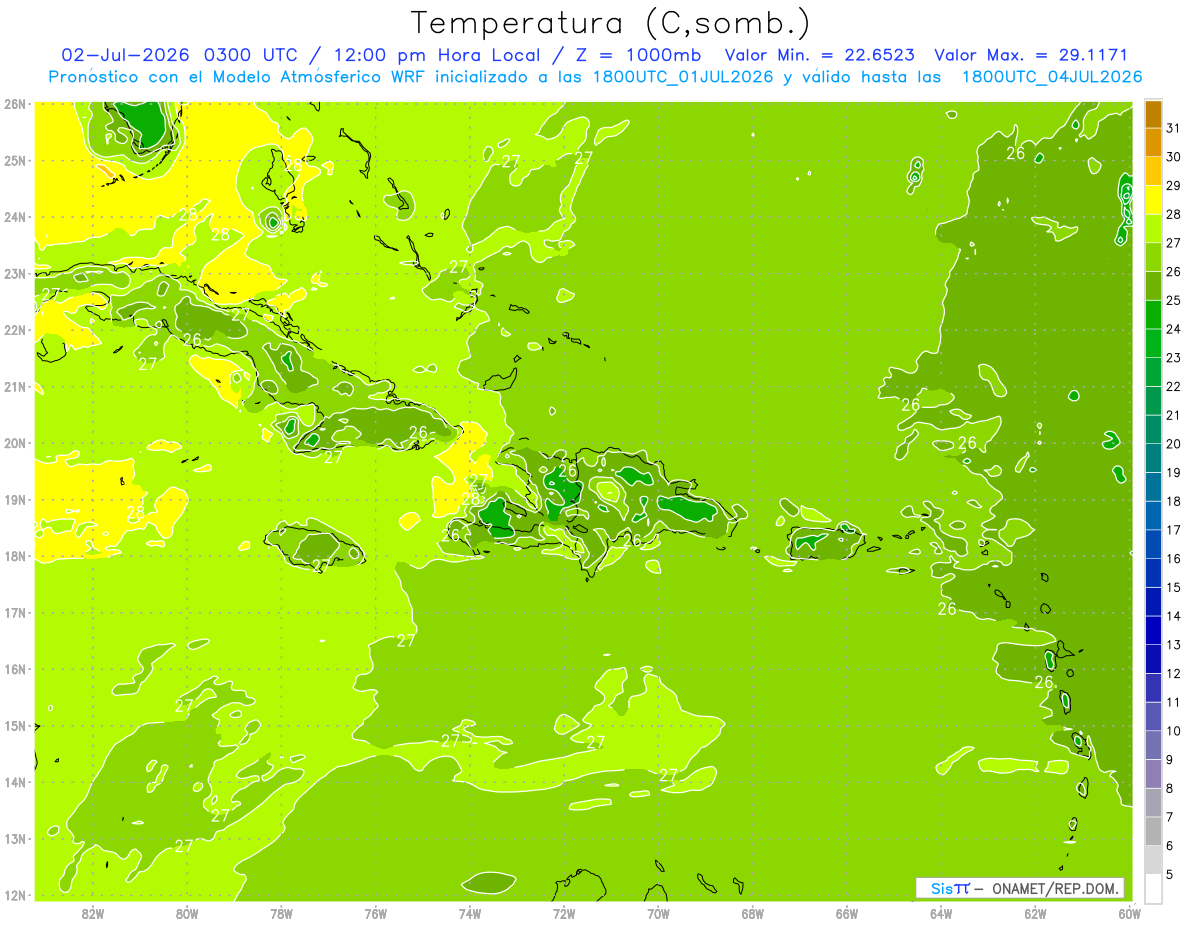Click the 14N latitude axis label
This screenshot has height=927, width=1200.
point(14,782)
